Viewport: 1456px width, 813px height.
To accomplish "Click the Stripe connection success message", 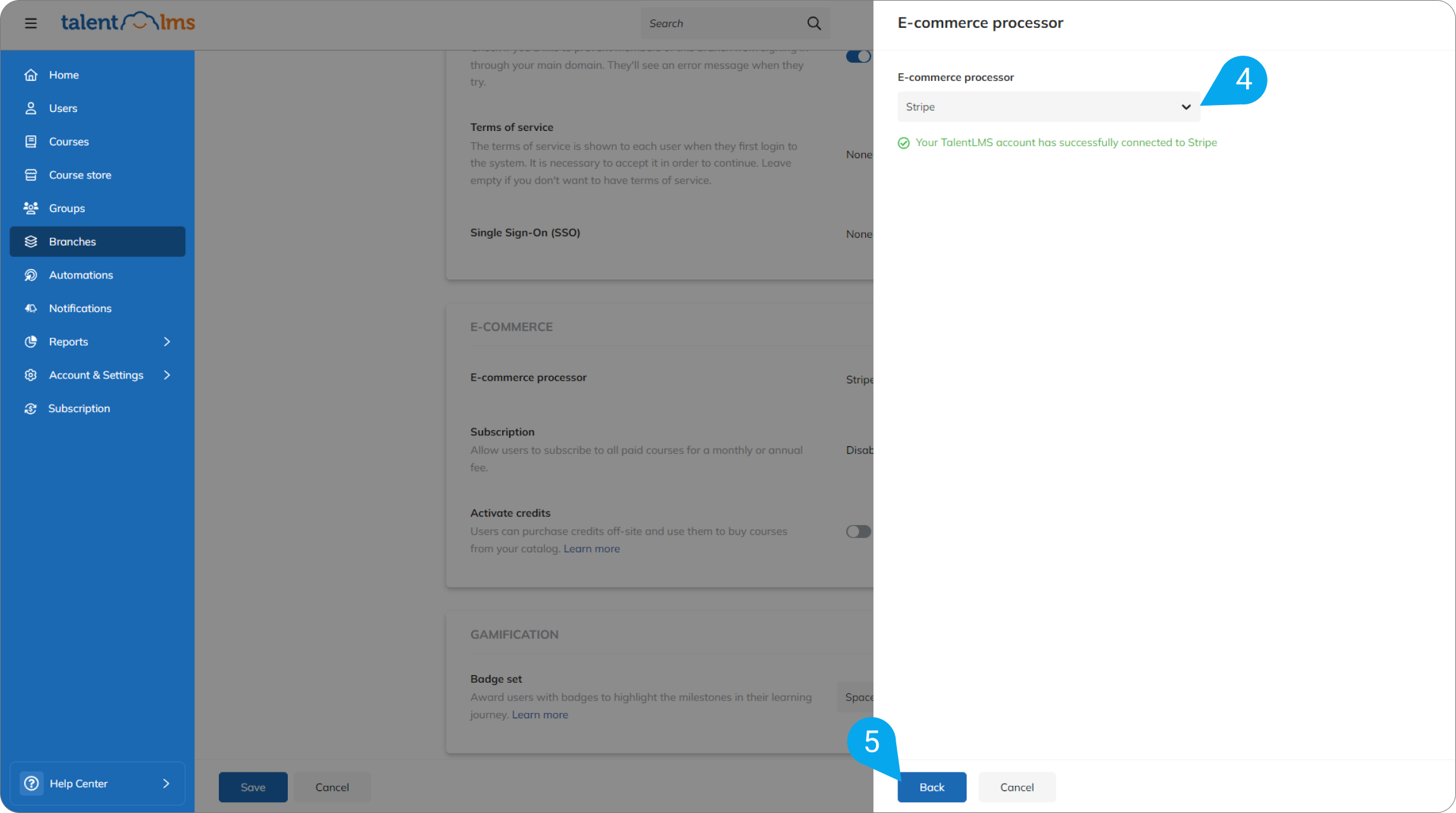I will tap(1066, 142).
